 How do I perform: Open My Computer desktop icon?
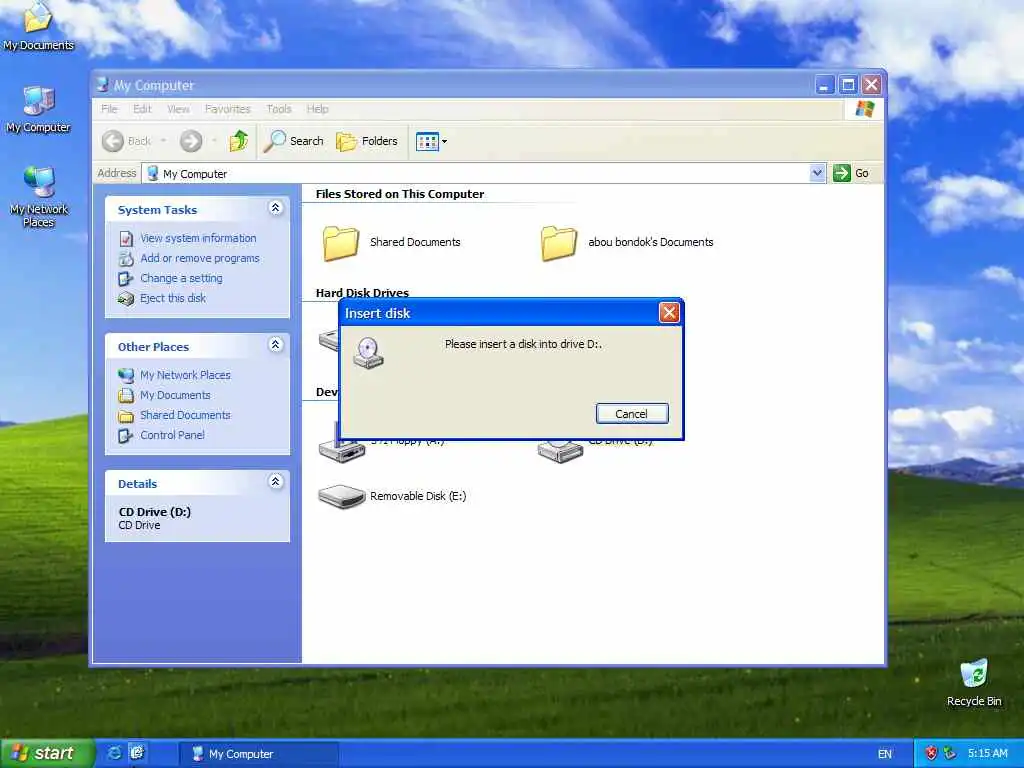(x=39, y=110)
